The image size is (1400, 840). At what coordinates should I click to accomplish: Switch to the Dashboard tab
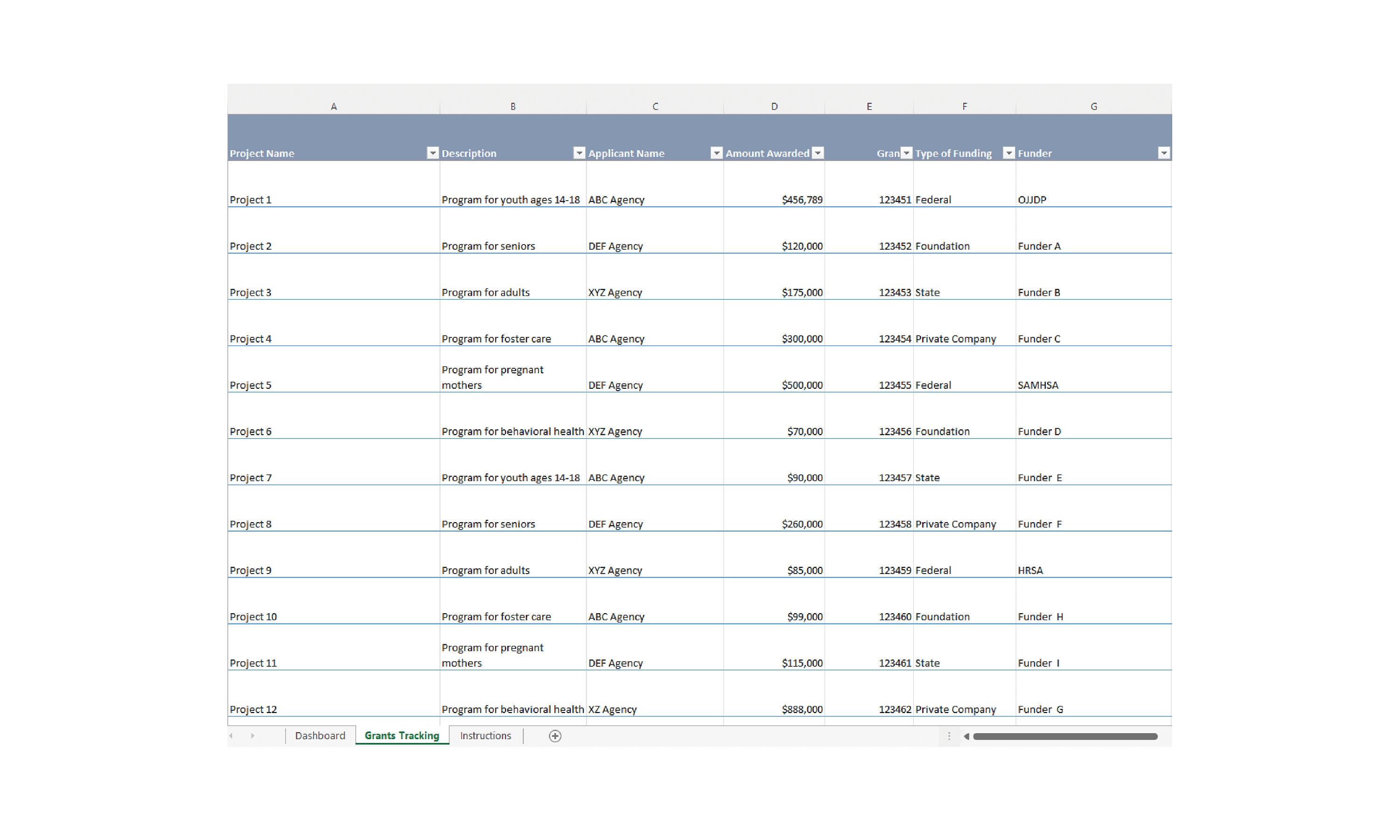[x=320, y=735]
